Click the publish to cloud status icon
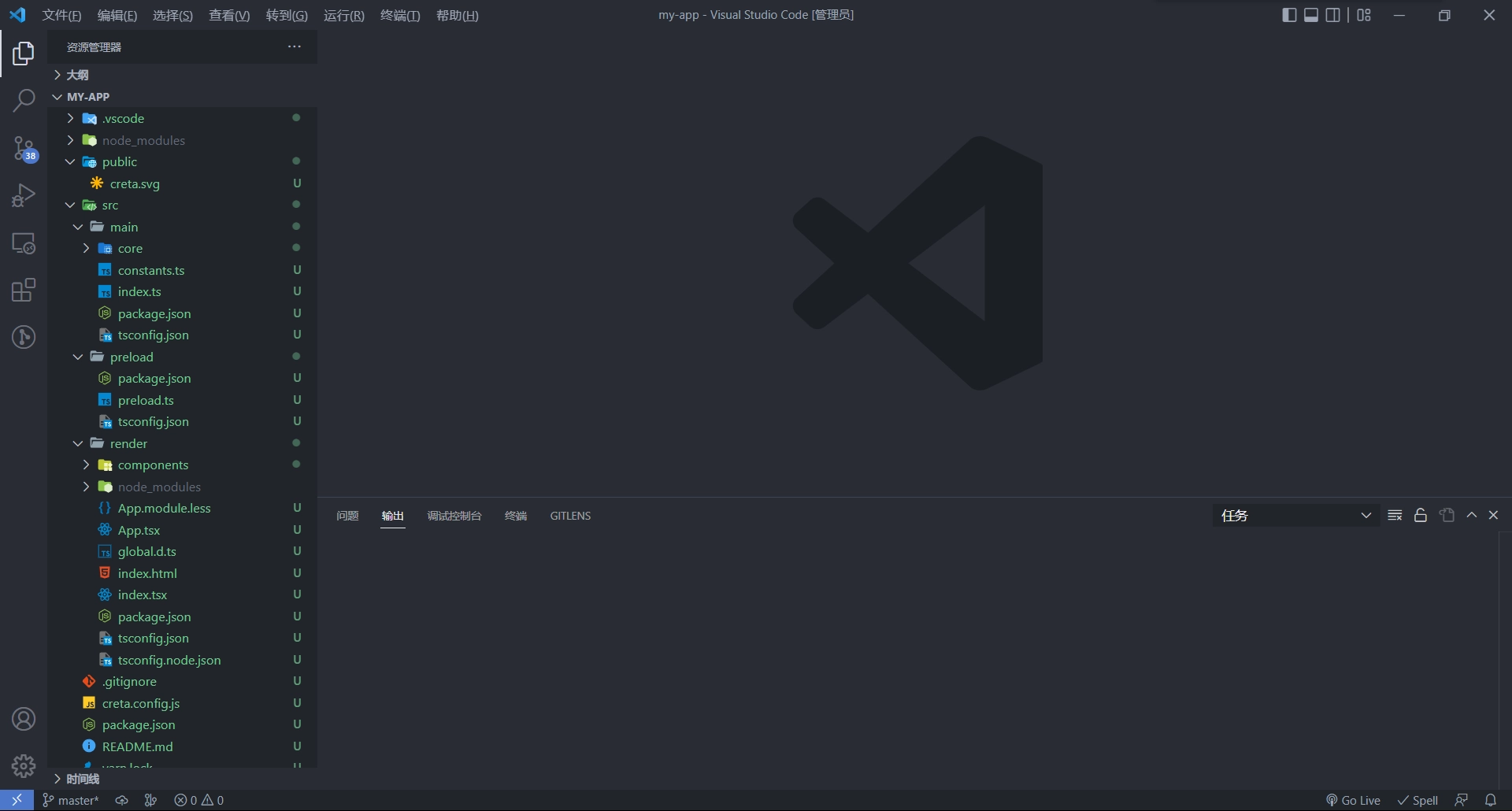Image resolution: width=1512 pixels, height=811 pixels. pos(122,800)
